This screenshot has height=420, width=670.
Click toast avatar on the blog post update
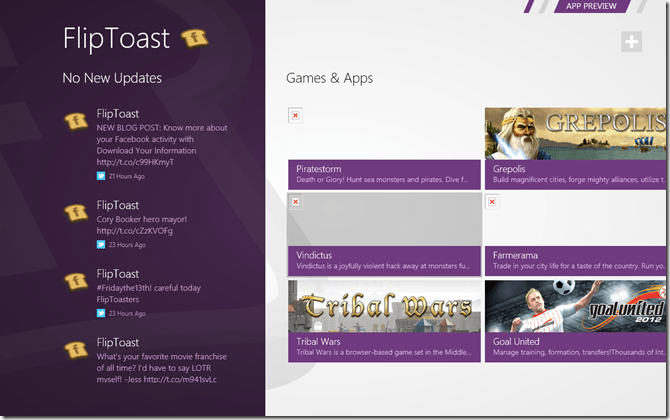point(76,122)
